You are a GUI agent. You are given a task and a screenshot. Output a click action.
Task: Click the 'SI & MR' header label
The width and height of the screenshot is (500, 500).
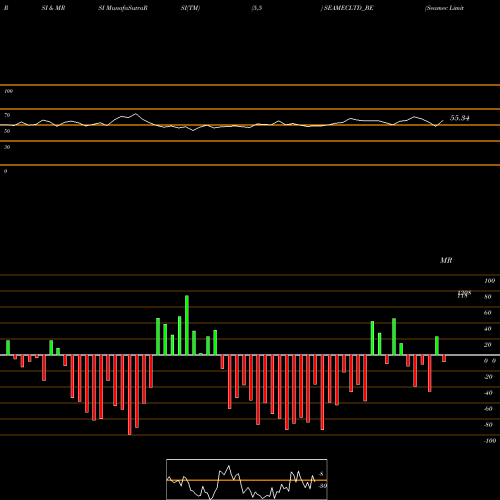[53, 8]
